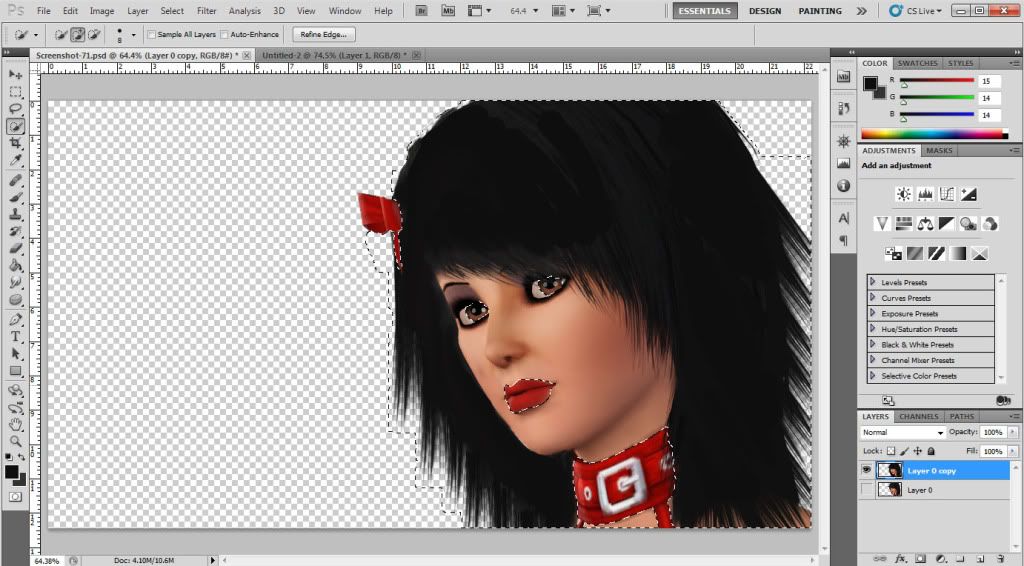
Task: Choose New Selection mode for Quick Selection
Action: click(61, 35)
